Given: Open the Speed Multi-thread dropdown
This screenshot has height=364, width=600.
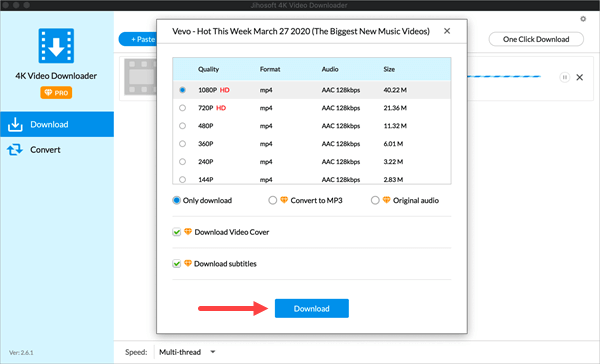Looking at the screenshot, I should [x=187, y=352].
